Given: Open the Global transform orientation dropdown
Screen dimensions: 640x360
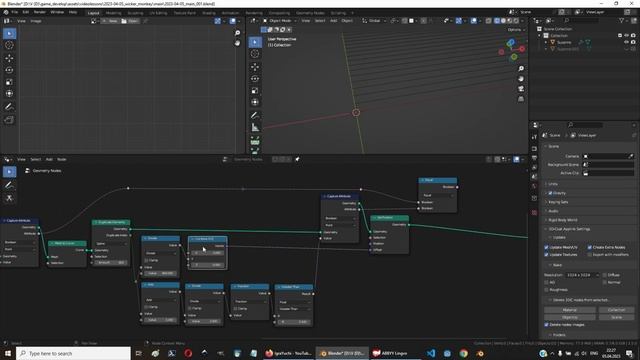Looking at the screenshot, I should (374, 20).
